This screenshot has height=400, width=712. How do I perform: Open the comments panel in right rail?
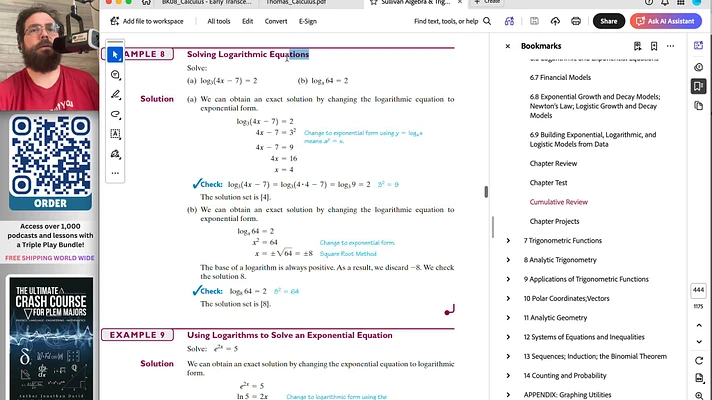pos(698,67)
